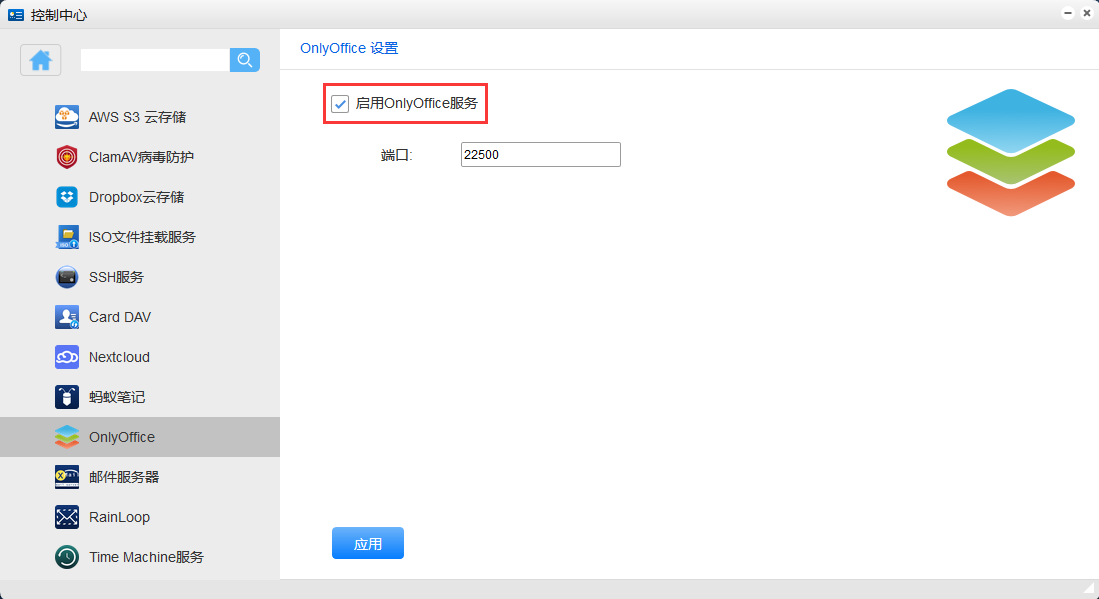Open Card DAV settings
This screenshot has height=599, width=1099.
pyautogui.click(x=120, y=317)
